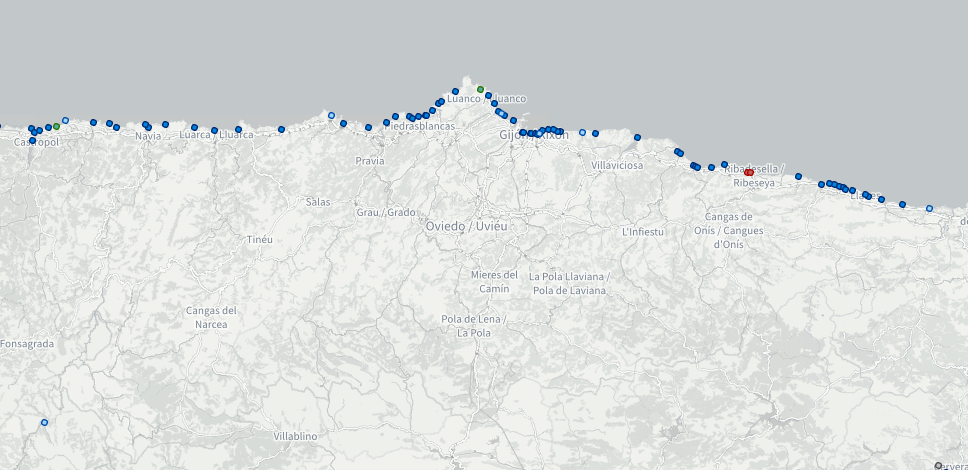Select the blue marker just left of Luanco label
This screenshot has height=470, width=968.
point(456,91)
